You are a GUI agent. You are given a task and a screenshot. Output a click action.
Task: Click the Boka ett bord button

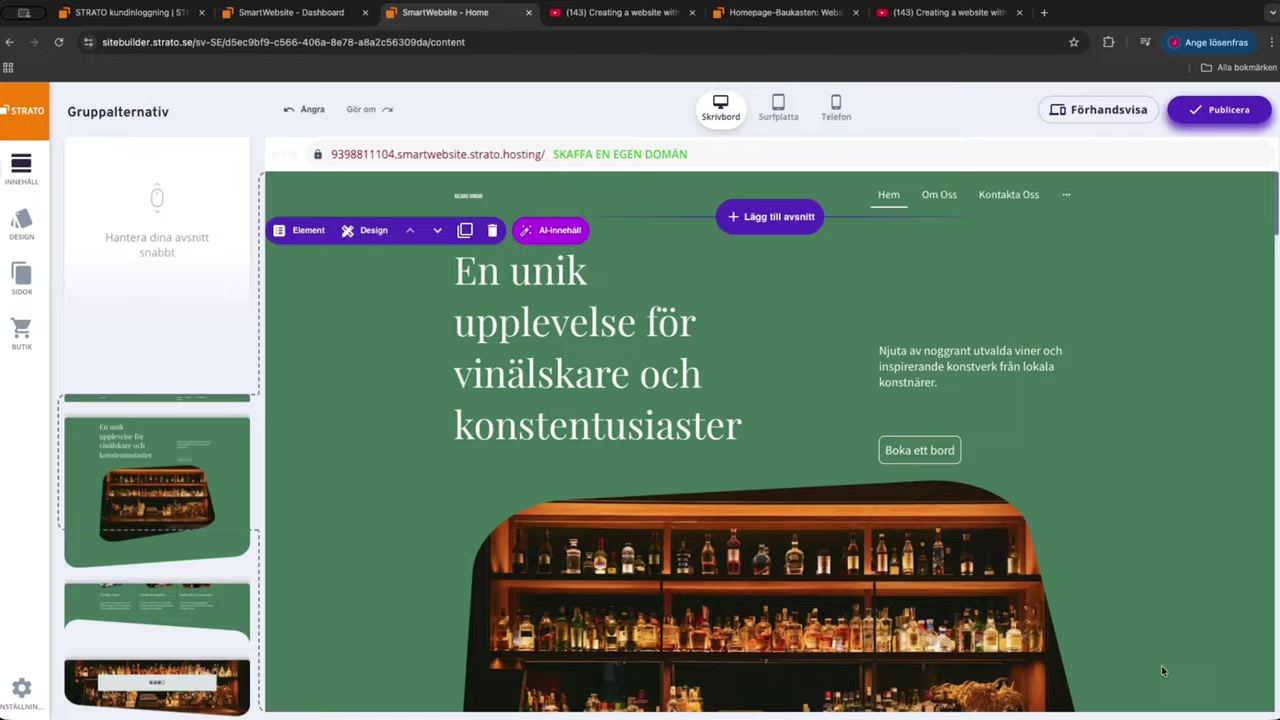tap(920, 450)
